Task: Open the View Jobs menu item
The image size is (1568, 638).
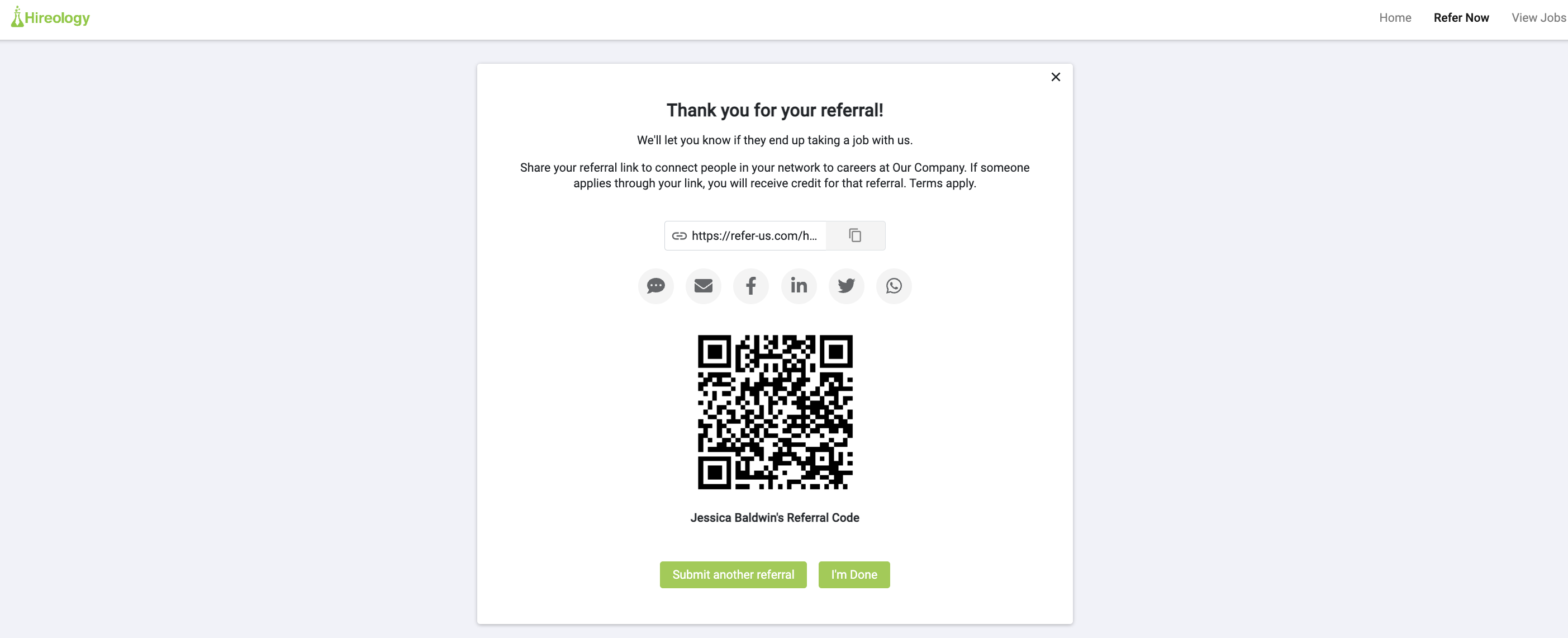Action: coord(1539,18)
